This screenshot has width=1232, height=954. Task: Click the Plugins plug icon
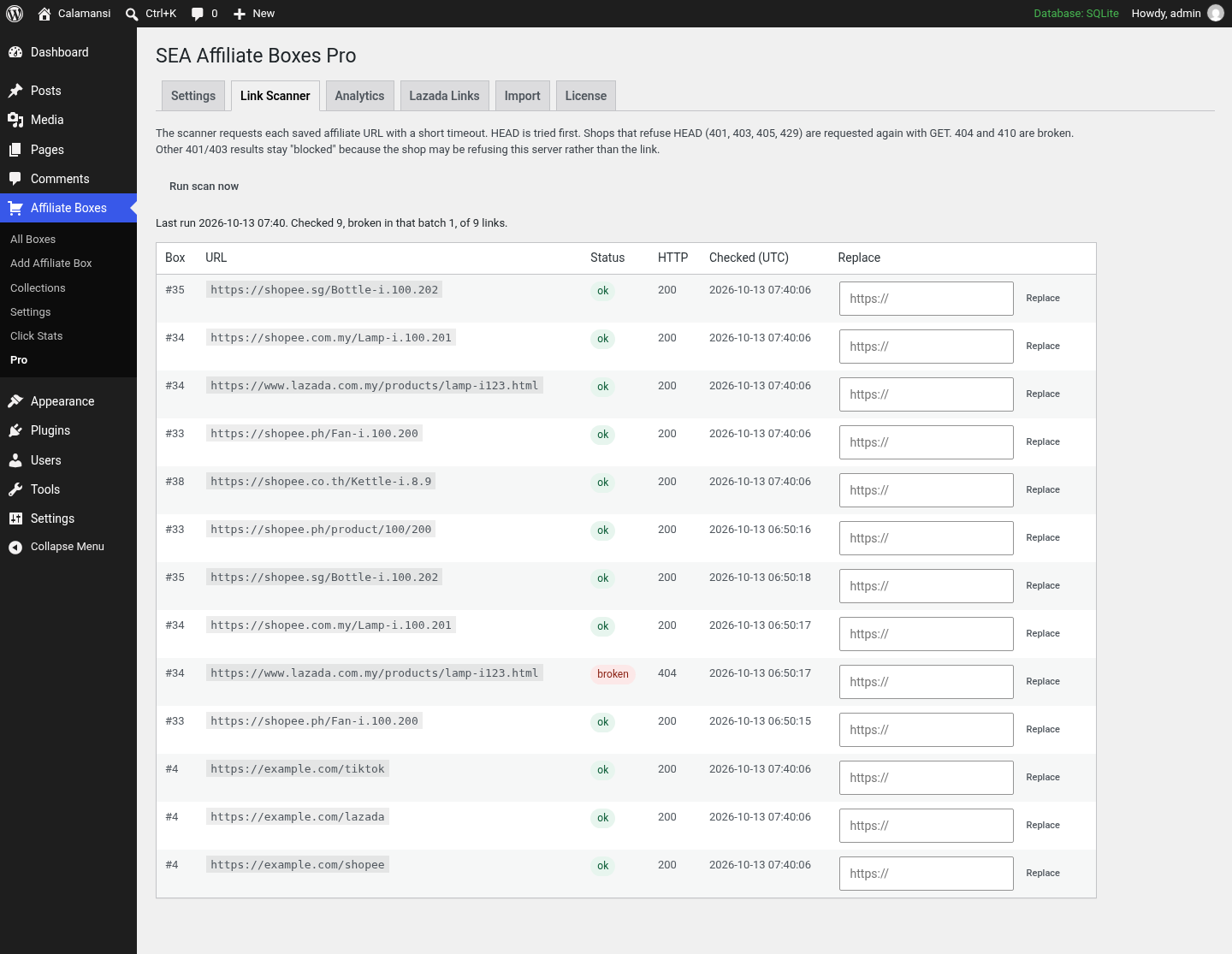pyautogui.click(x=15, y=430)
